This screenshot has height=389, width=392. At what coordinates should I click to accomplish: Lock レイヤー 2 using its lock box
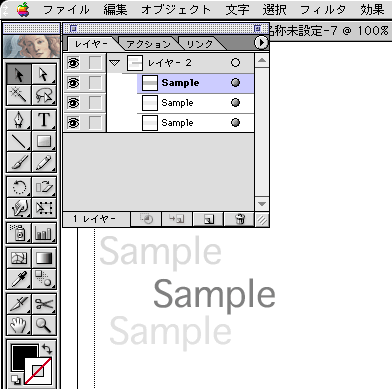(x=95, y=63)
